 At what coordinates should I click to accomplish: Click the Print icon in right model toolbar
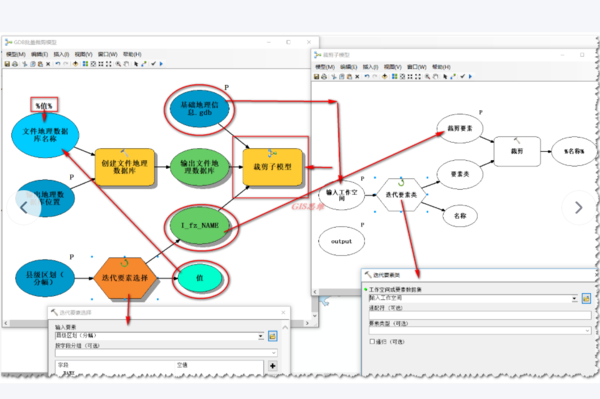click(x=324, y=77)
